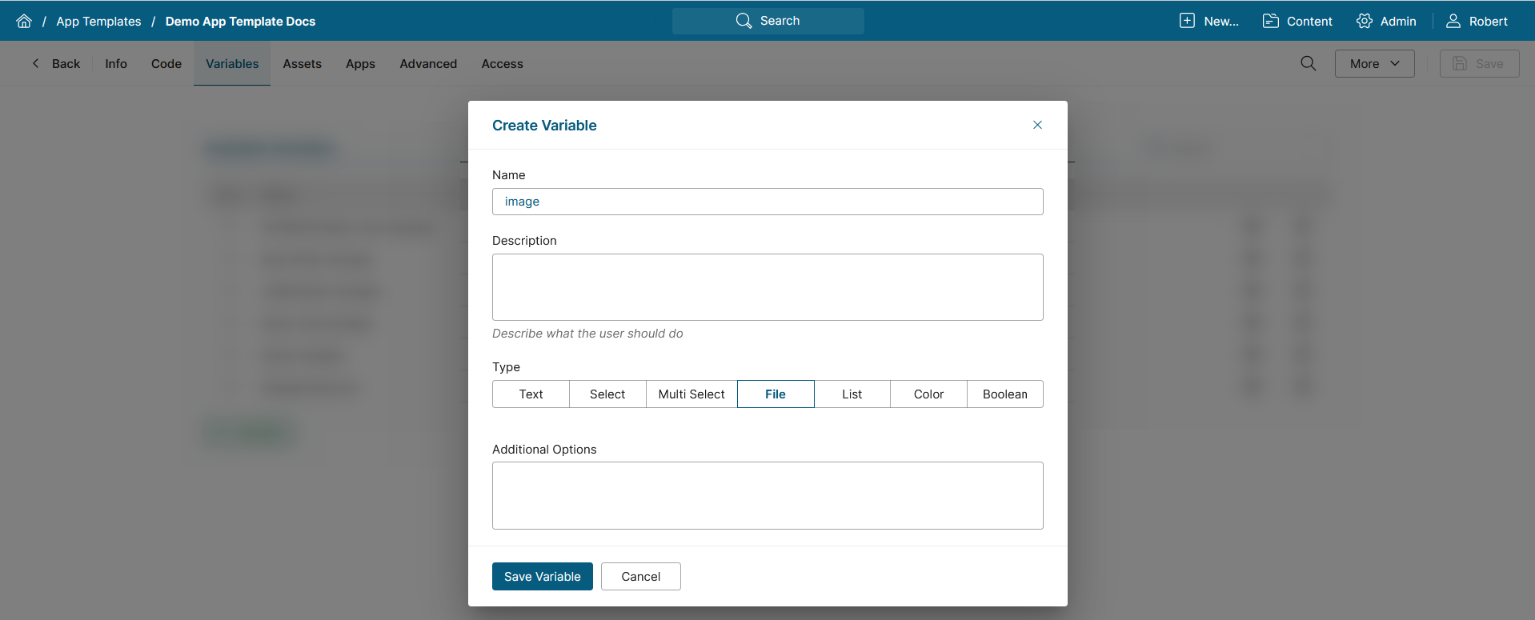1535x620 pixels.
Task: Open the Content folder link
Action: coord(1297,21)
